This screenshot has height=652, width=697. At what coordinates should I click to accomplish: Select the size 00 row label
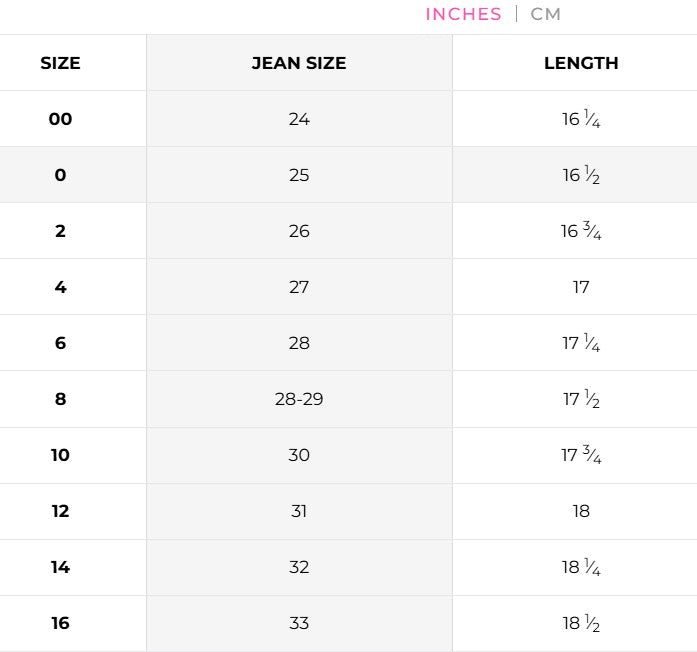point(60,119)
